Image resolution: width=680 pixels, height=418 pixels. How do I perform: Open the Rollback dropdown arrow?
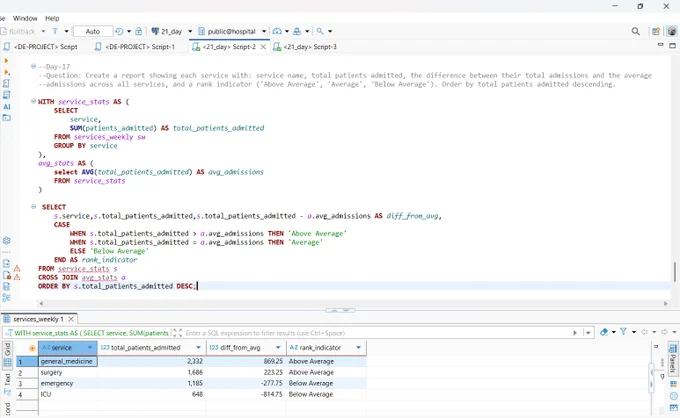coord(43,31)
